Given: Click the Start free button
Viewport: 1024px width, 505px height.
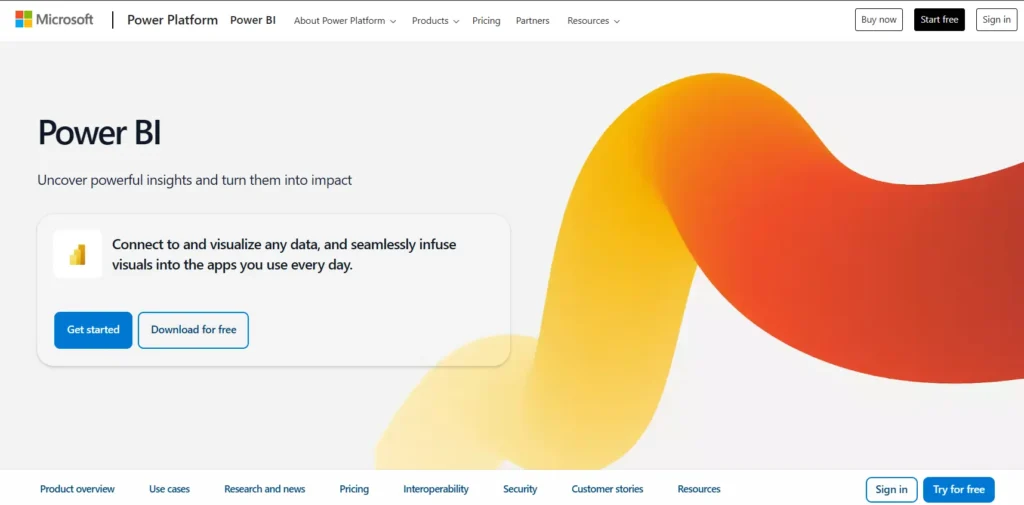Looking at the screenshot, I should point(939,20).
